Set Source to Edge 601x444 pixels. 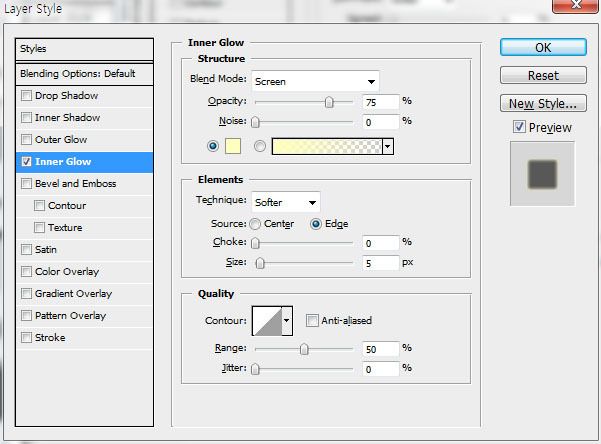coord(315,224)
